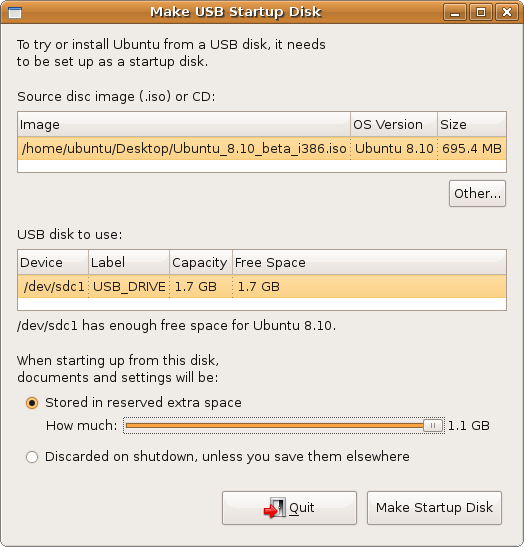Click the Quit button
The width and height of the screenshot is (524, 547).
coord(289,508)
